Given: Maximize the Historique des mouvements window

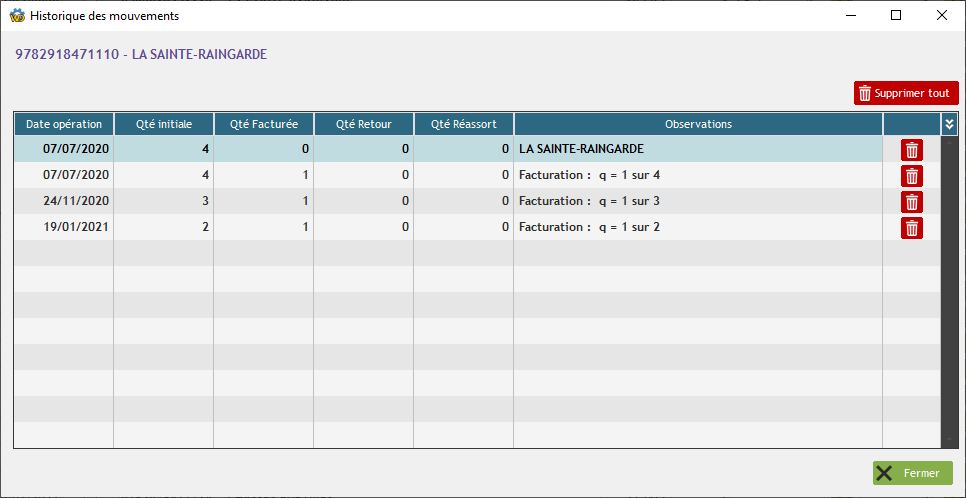Looking at the screenshot, I should pos(896,15).
